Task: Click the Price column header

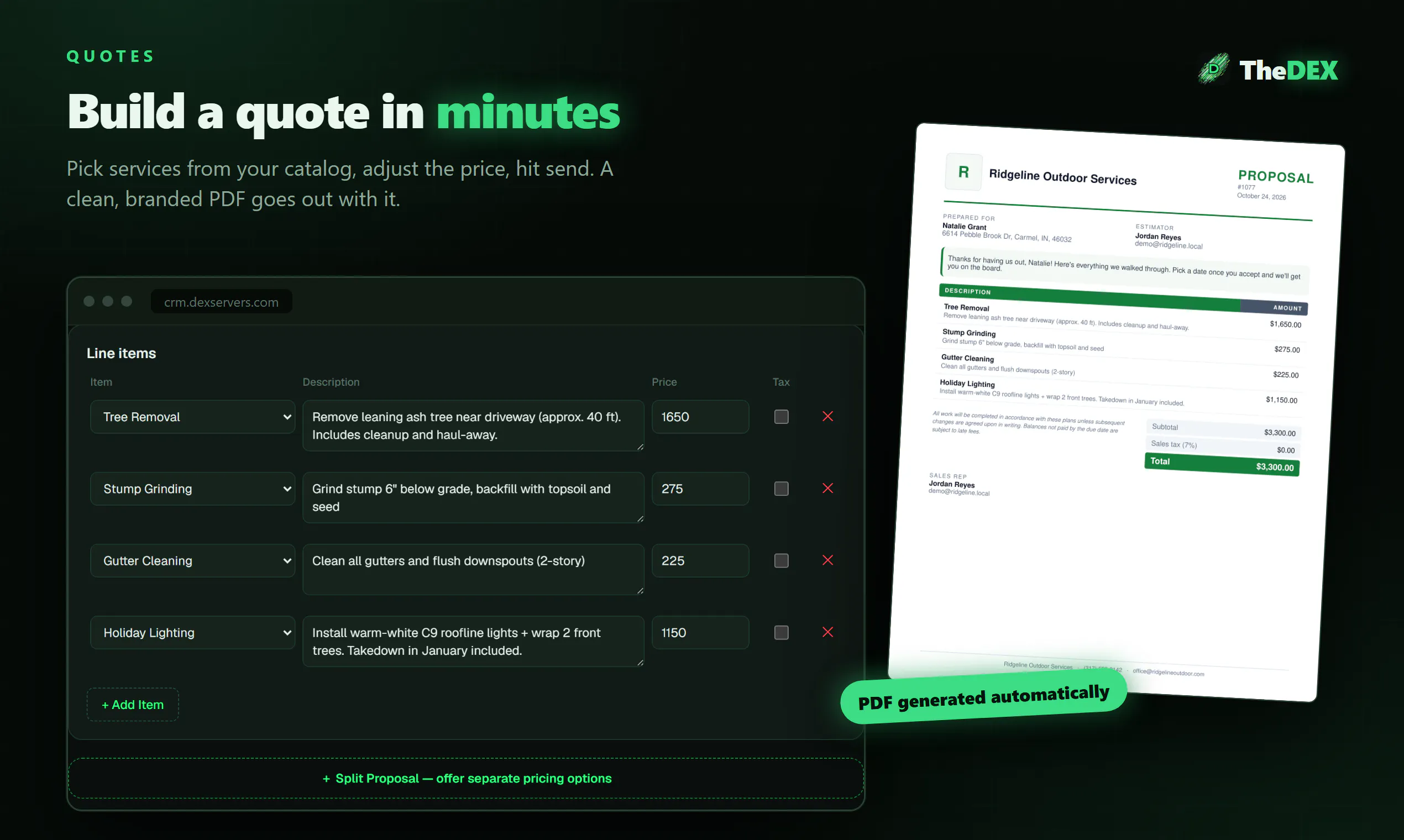Action: pos(664,382)
